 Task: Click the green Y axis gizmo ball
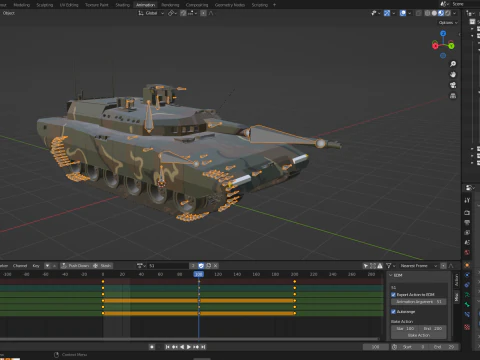tap(451, 46)
